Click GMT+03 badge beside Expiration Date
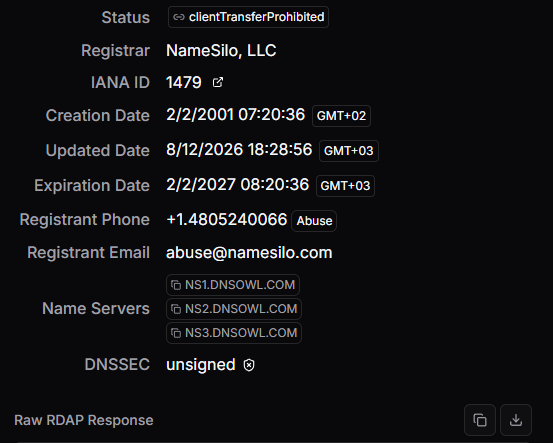The width and height of the screenshot is (553, 443). (345, 186)
